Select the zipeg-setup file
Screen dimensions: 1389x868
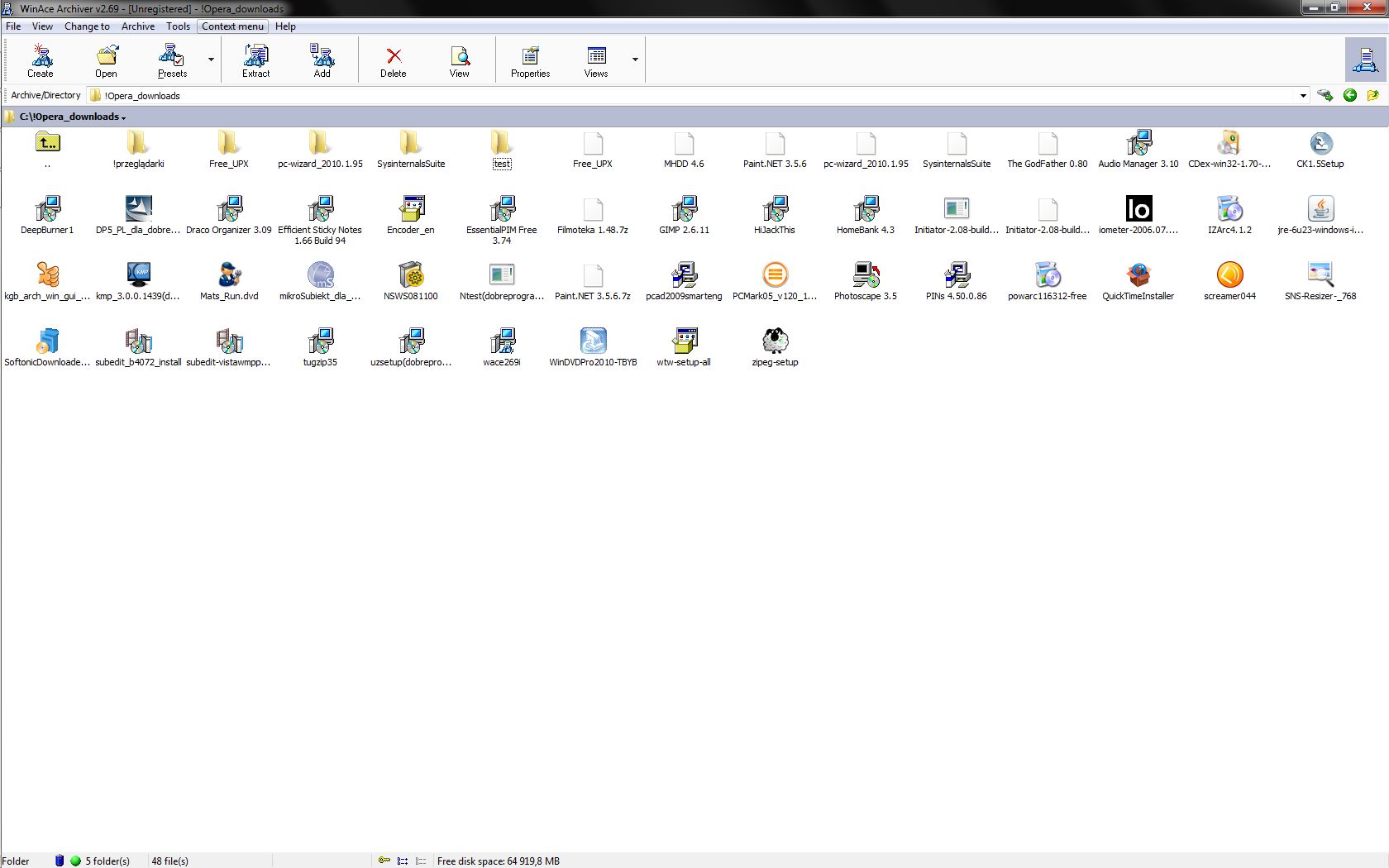pyautogui.click(x=775, y=347)
